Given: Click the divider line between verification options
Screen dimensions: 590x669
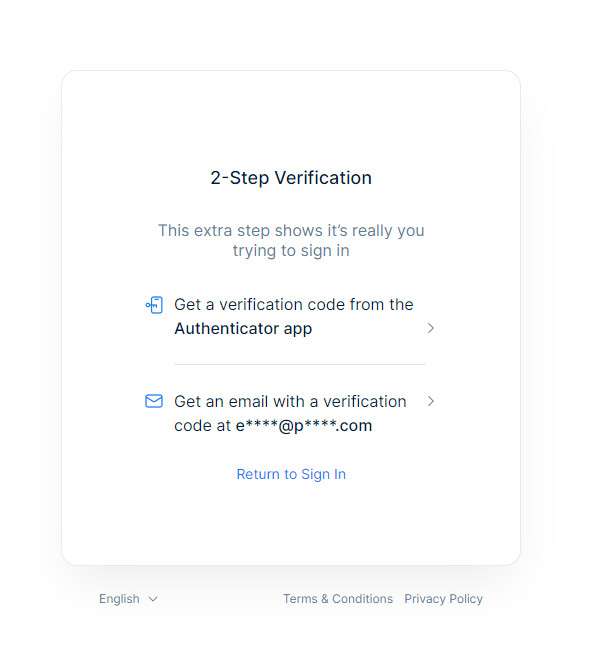Looking at the screenshot, I should [300, 364].
